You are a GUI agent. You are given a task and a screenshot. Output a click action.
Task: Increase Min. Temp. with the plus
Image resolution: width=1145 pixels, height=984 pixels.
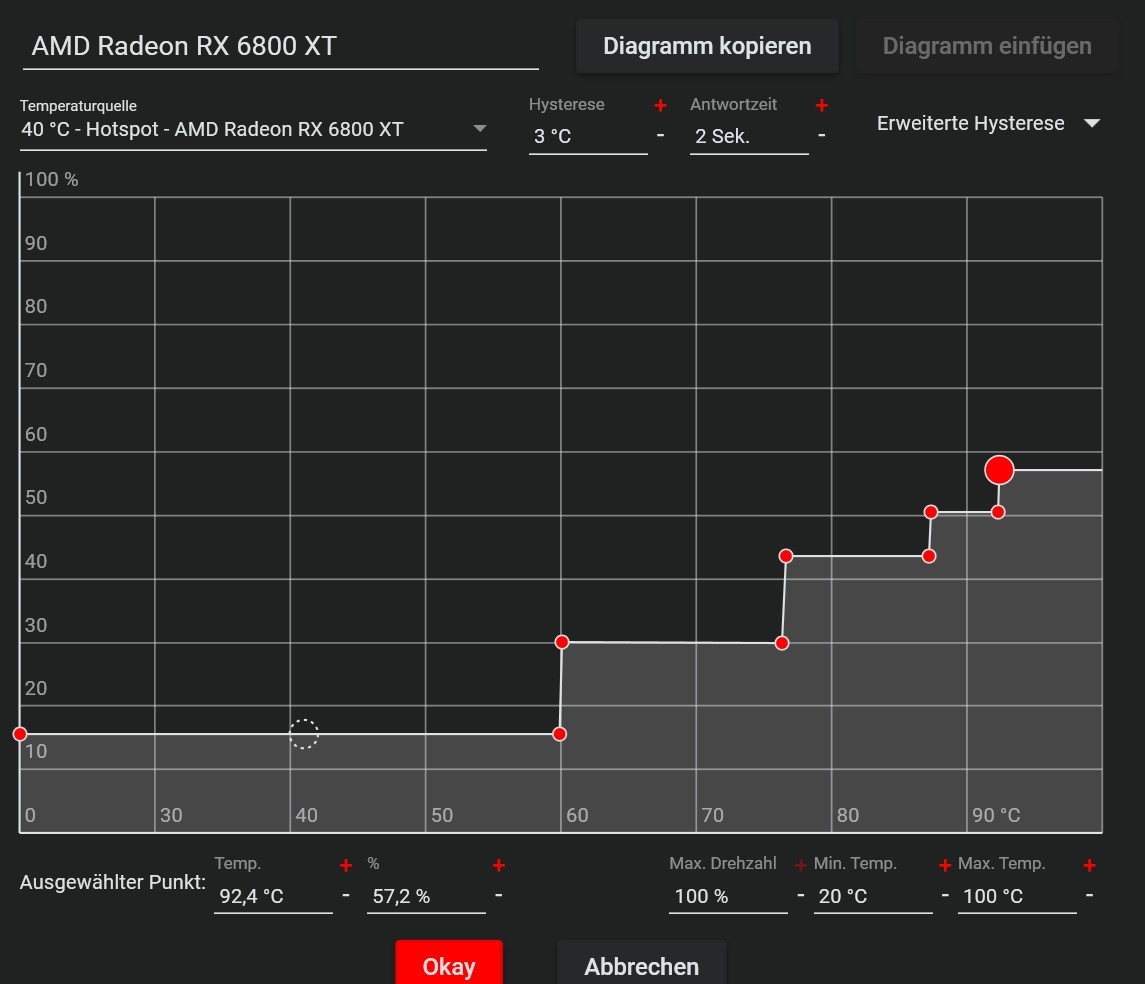pyautogui.click(x=945, y=866)
